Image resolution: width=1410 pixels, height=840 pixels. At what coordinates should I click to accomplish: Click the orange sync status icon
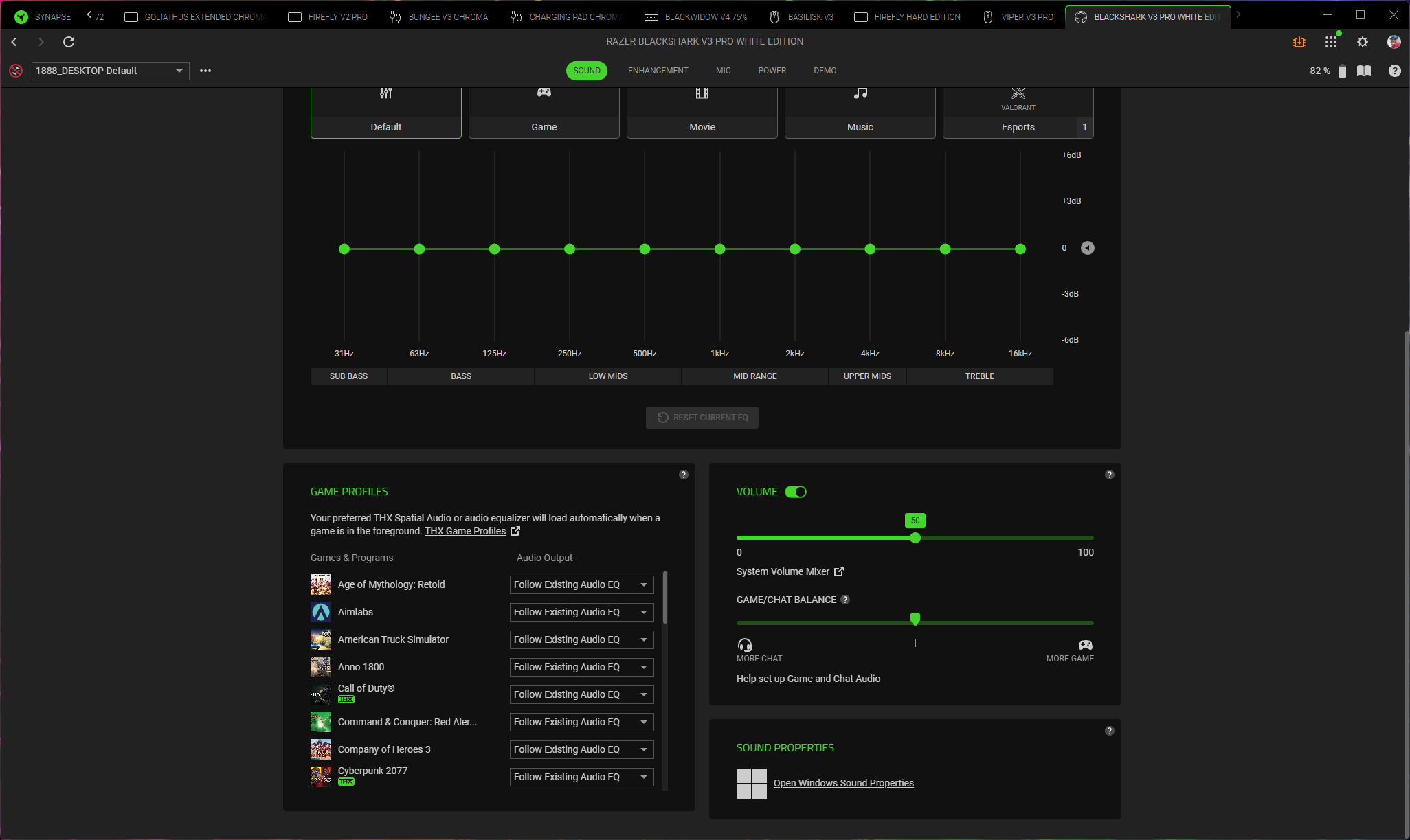[x=1299, y=42]
